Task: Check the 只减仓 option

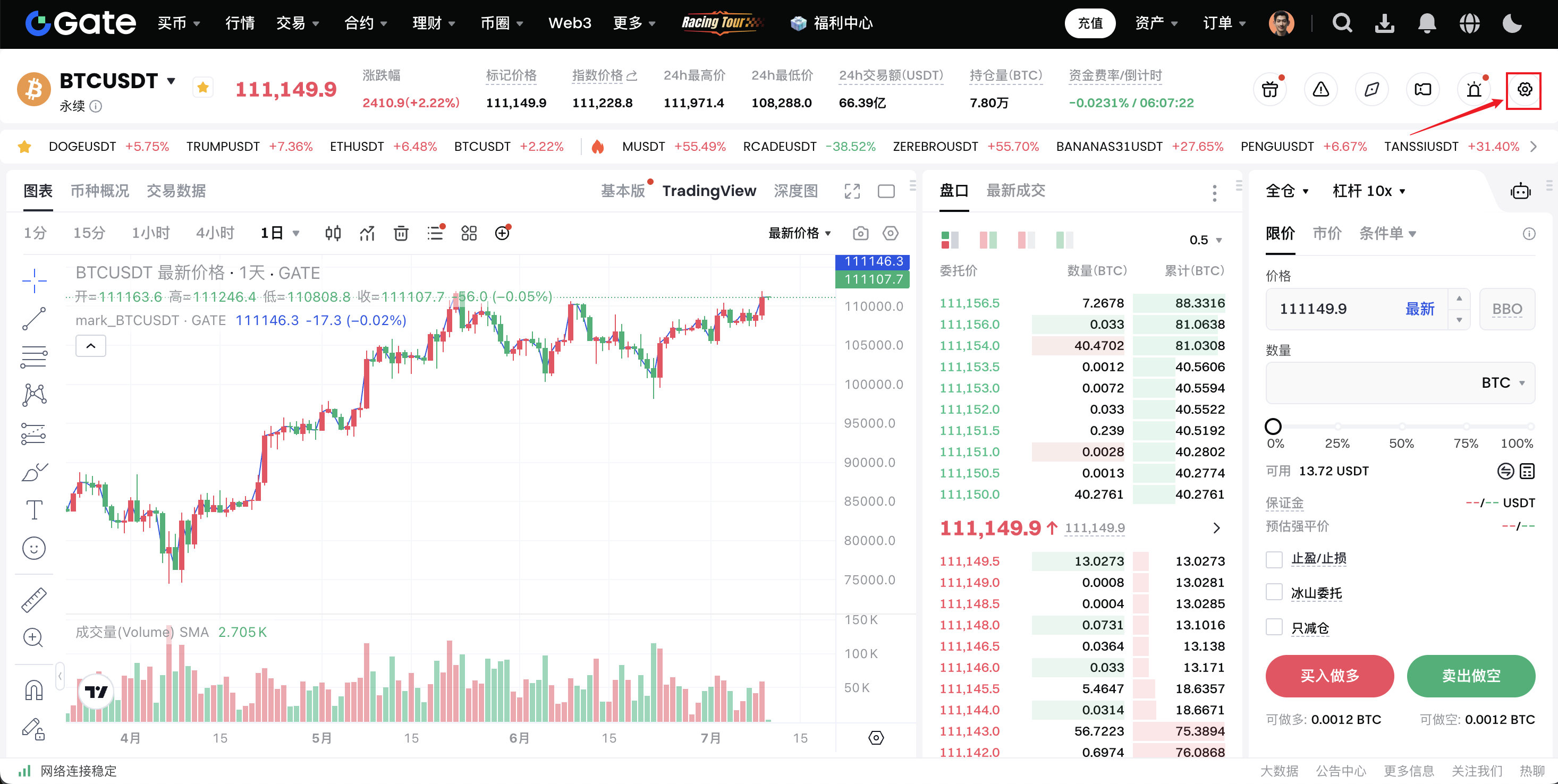Action: [1274, 627]
